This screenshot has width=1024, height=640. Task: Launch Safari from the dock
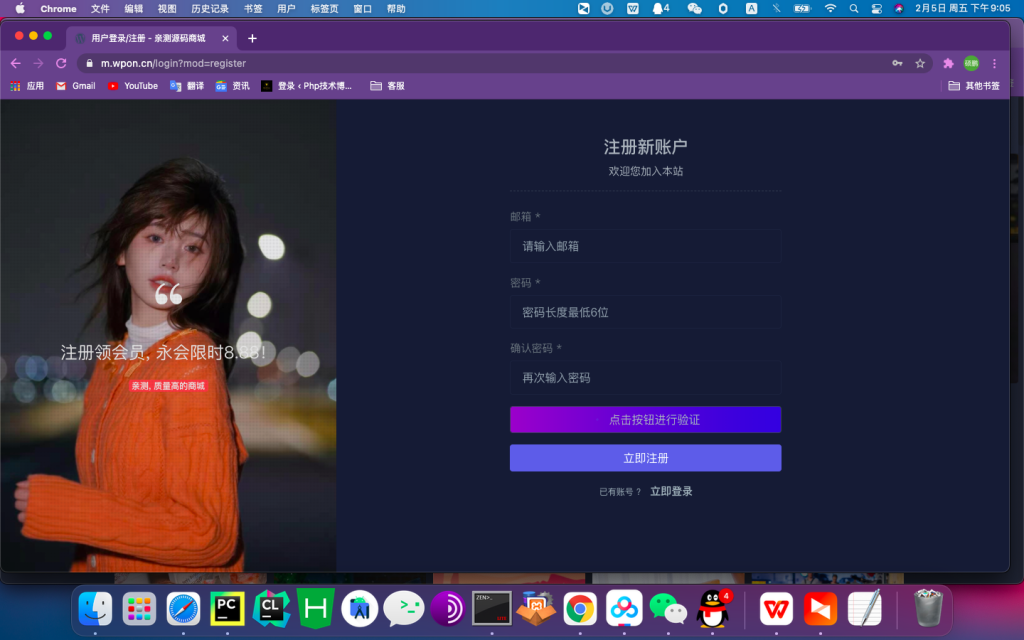(x=183, y=607)
